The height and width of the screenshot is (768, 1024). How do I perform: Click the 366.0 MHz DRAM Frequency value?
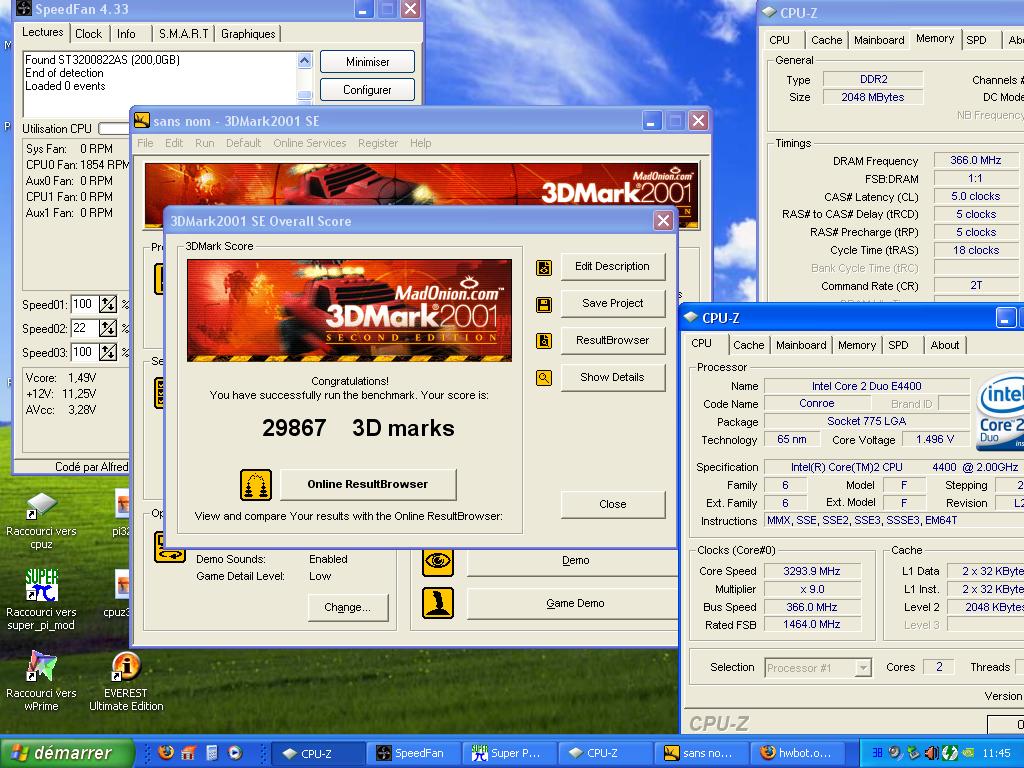pos(975,161)
